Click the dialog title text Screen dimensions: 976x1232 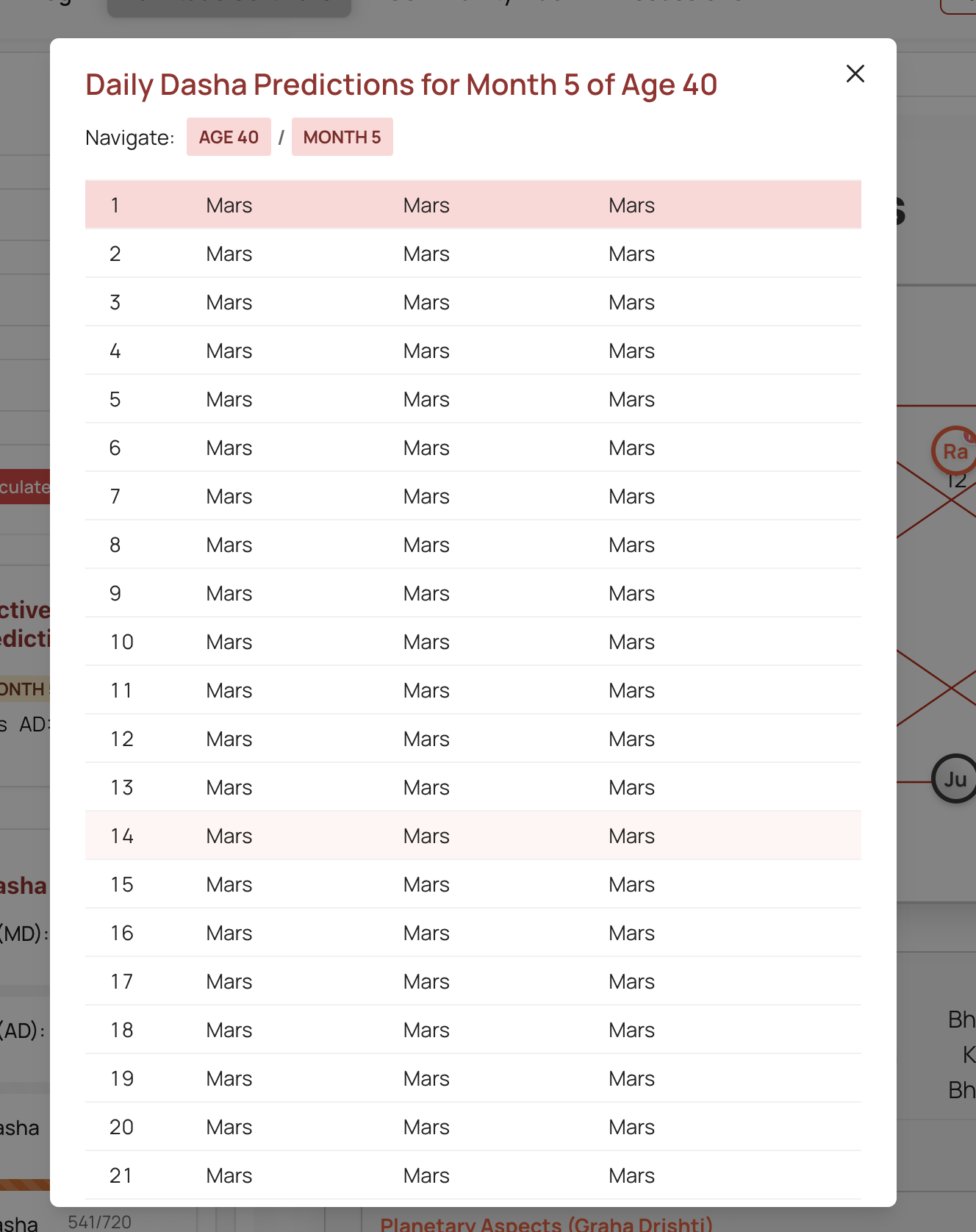[x=401, y=85]
